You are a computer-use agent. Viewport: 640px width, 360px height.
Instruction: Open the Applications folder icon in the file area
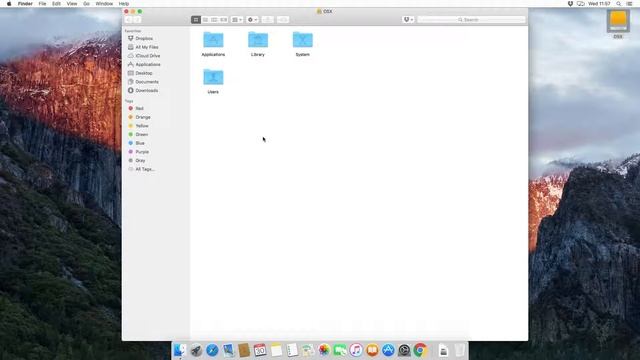(213, 40)
